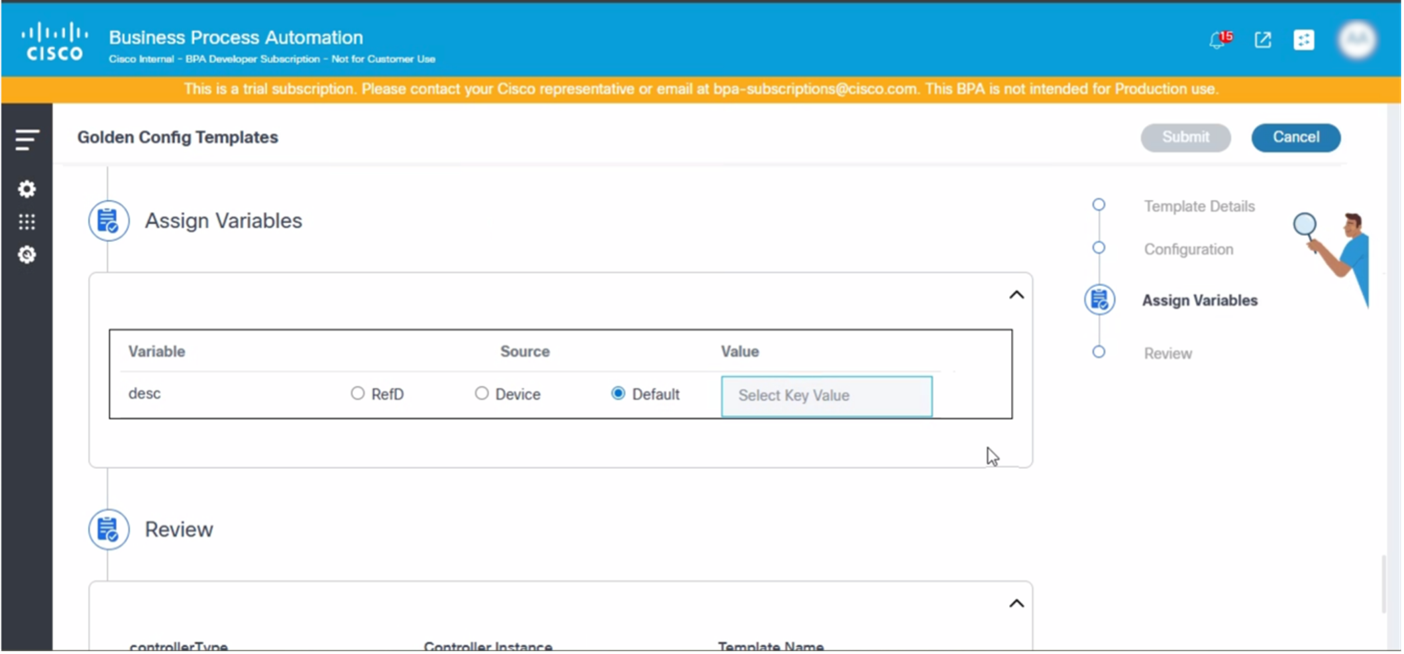Open the user avatar menu

[1357, 40]
